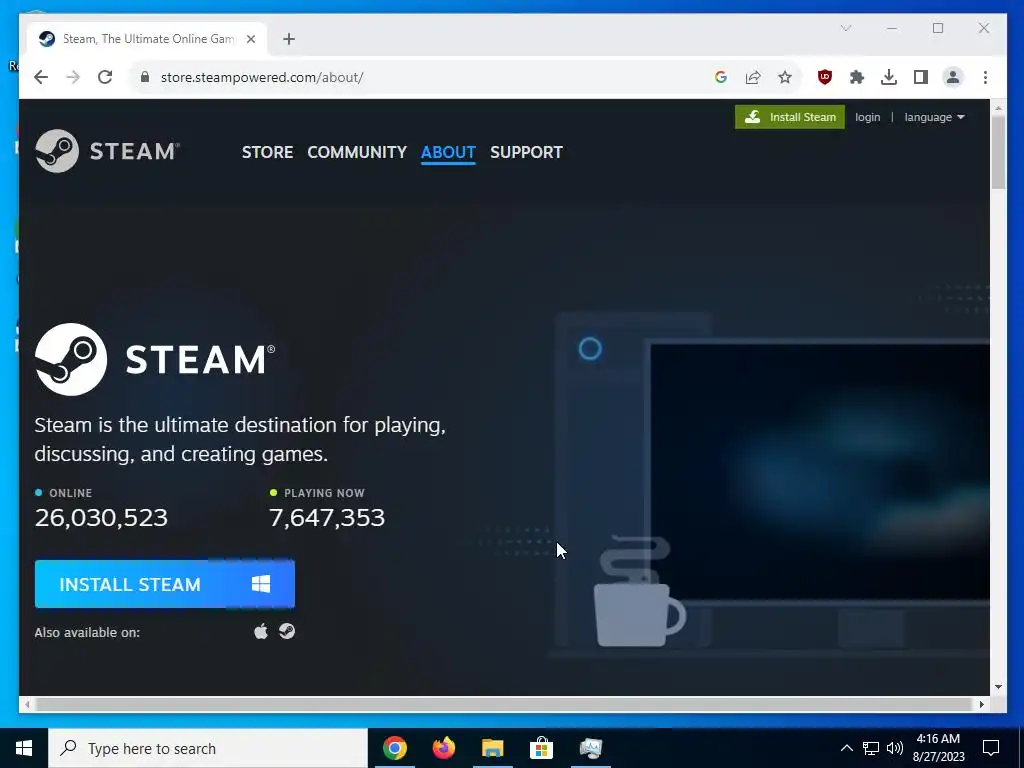
Task: Click the address bar URL
Action: pos(262,77)
